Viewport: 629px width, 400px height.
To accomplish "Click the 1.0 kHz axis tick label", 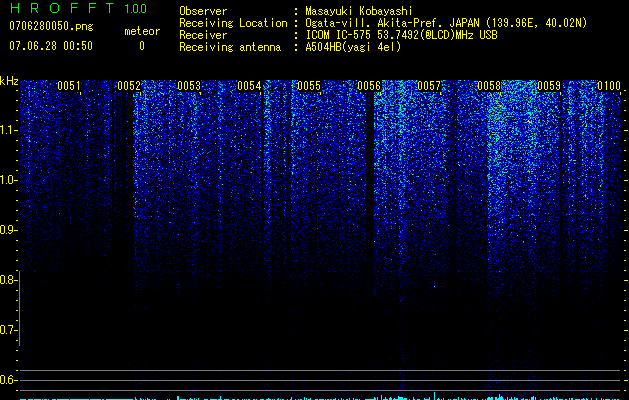I will 8,180.
